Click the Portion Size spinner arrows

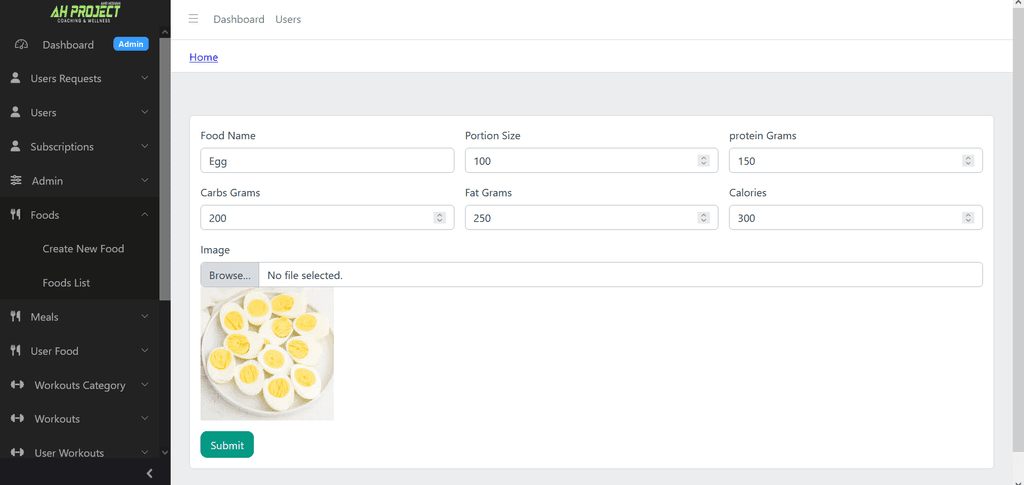point(703,161)
